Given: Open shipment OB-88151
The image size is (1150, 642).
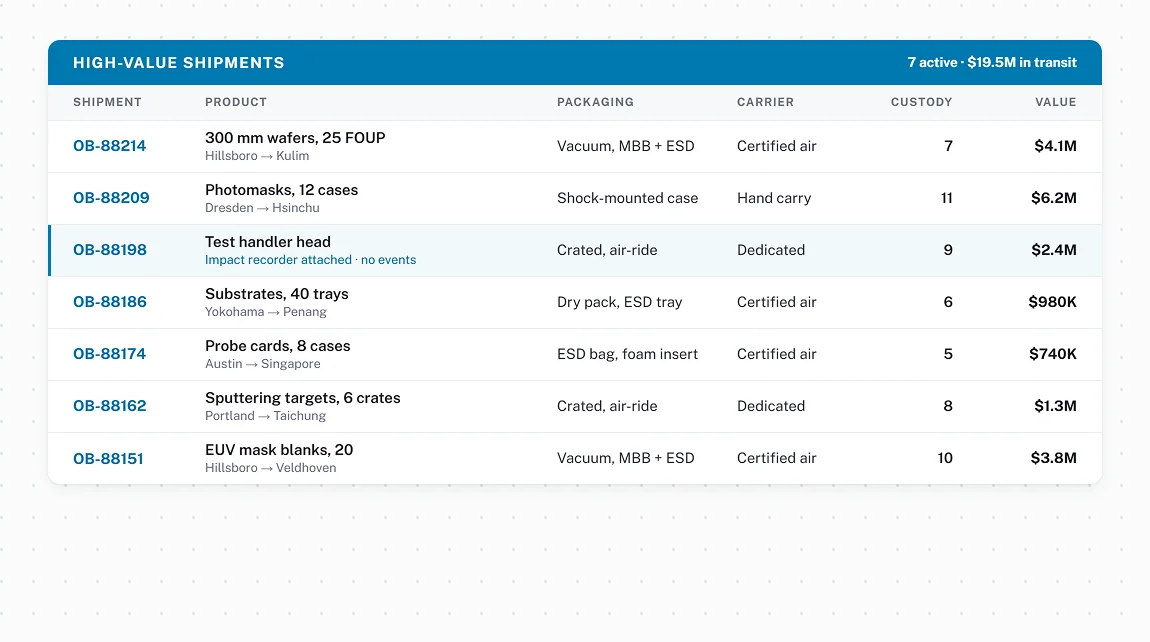Looking at the screenshot, I should tap(108, 459).
